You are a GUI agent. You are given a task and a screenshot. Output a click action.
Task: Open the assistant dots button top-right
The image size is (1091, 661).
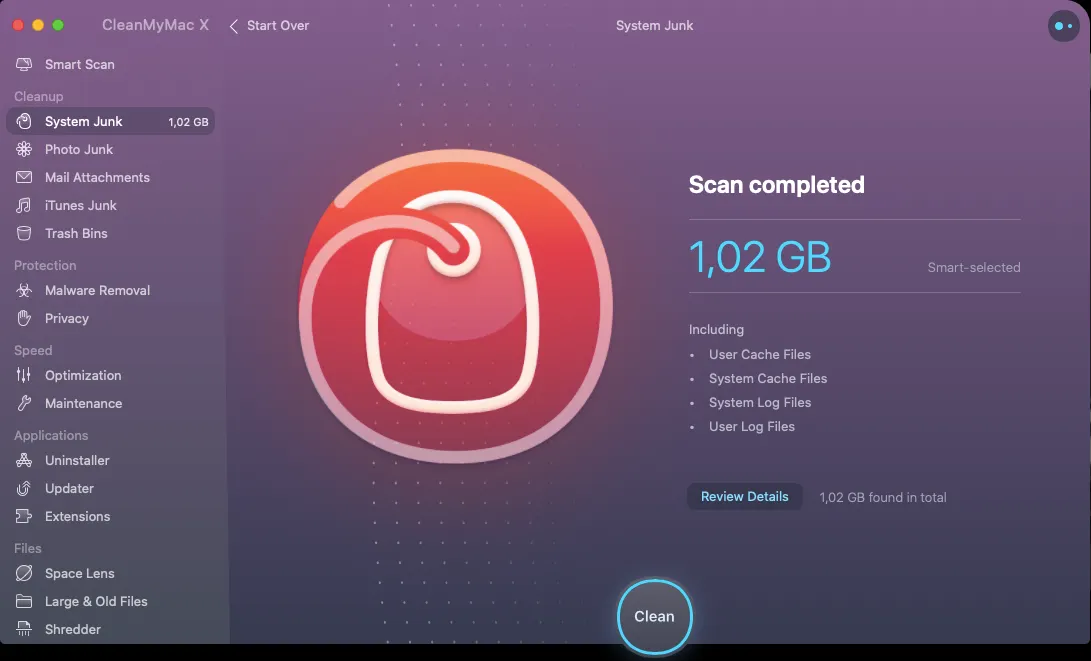tap(1063, 26)
